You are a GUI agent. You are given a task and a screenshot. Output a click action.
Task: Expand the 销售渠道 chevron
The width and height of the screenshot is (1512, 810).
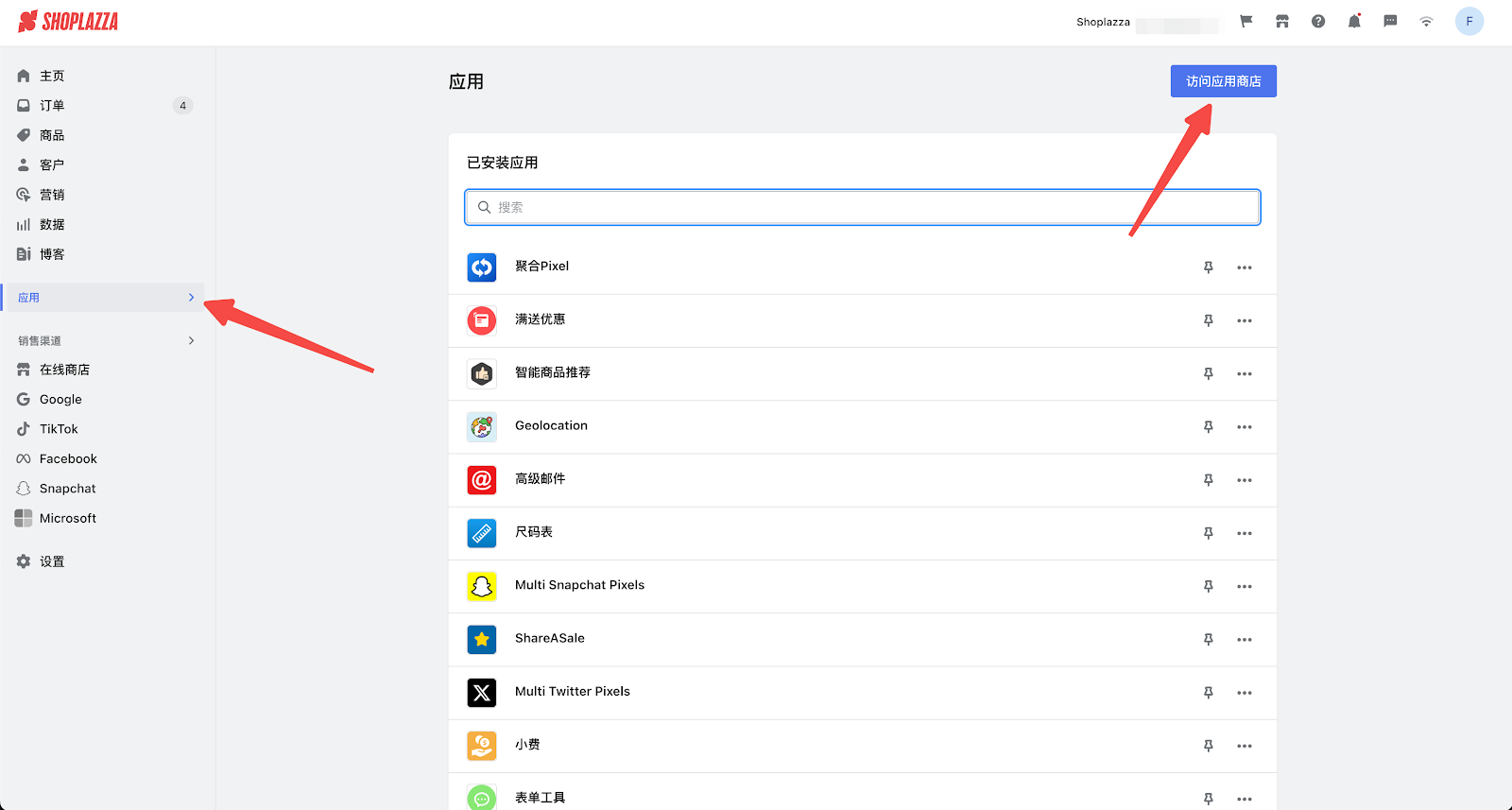click(191, 340)
